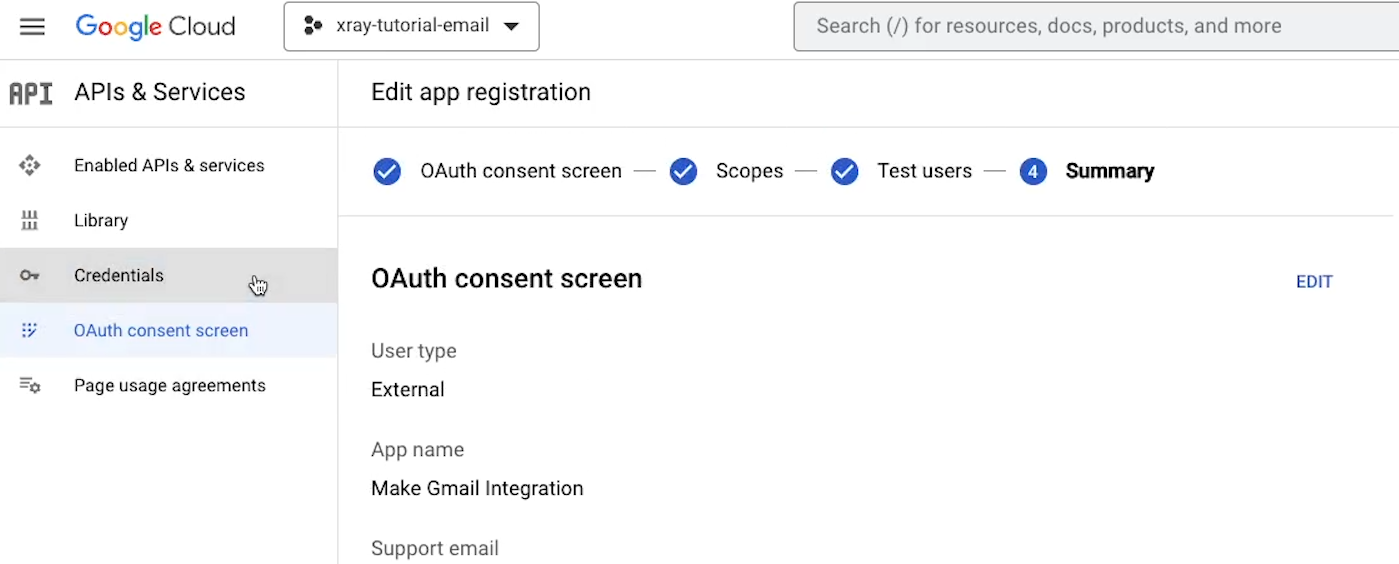Open Enabled APIs & services page
1399x564 pixels.
click(168, 166)
